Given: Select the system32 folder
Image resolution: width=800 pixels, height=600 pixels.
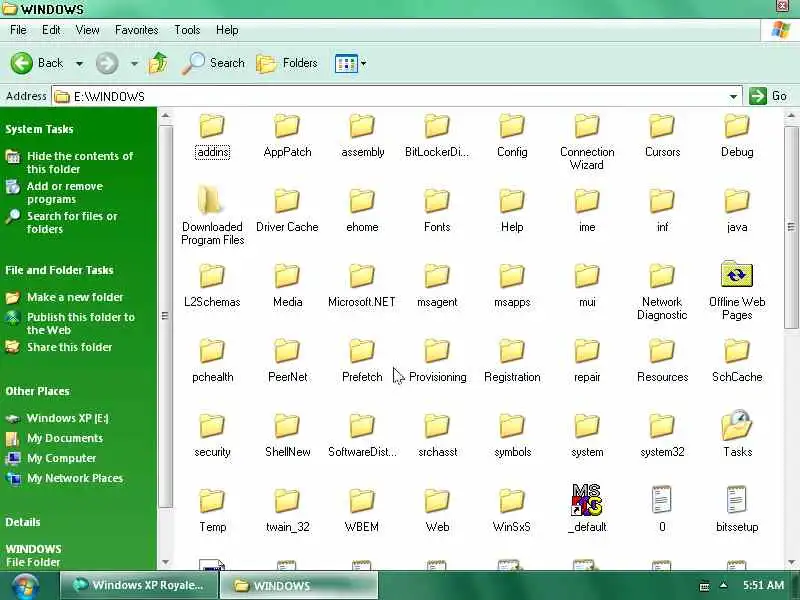Looking at the screenshot, I should [x=662, y=436].
